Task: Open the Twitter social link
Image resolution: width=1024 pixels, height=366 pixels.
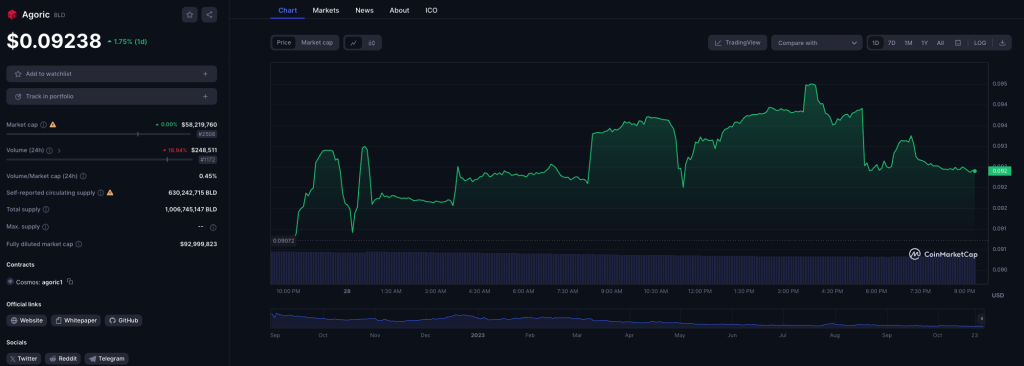Action: click(24, 359)
